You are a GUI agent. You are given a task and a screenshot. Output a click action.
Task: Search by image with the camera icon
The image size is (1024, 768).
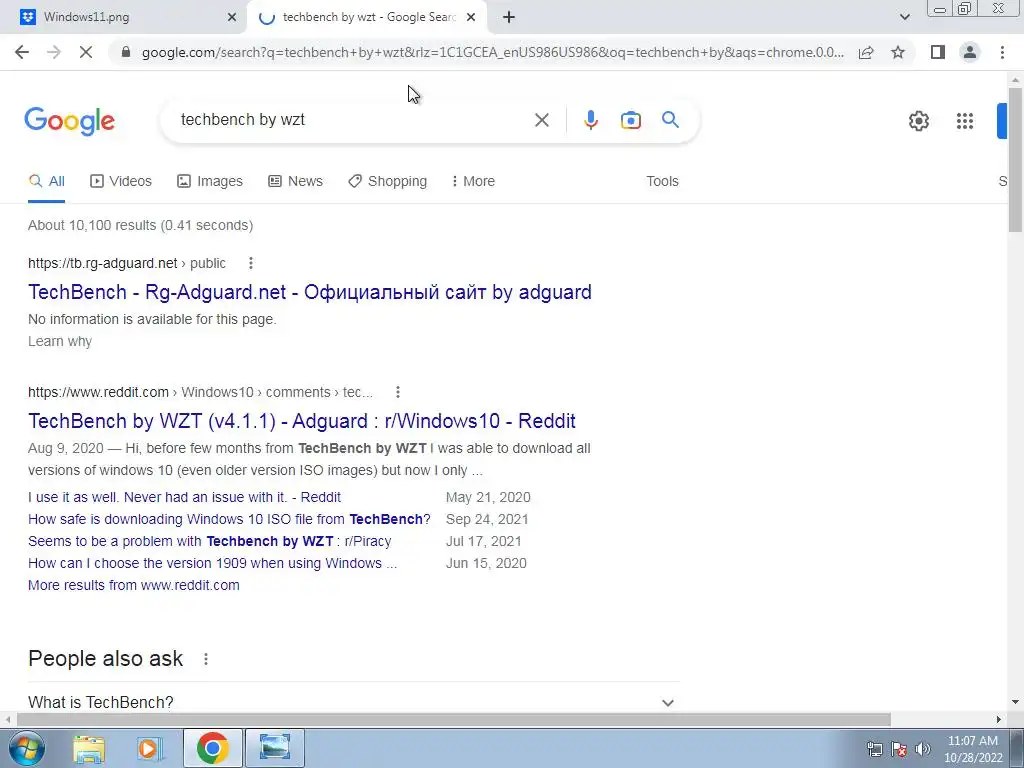click(x=630, y=120)
